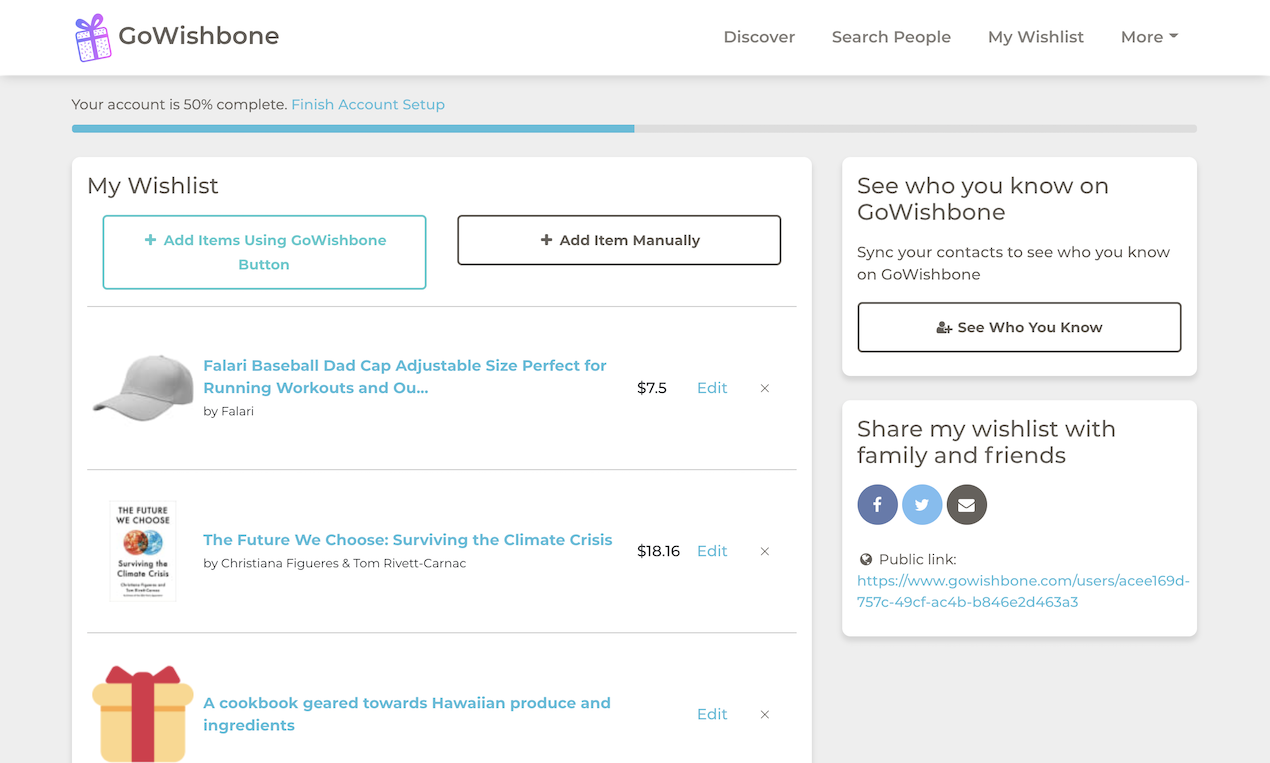
Task: Open Hawaiian cookbook title link
Action: pyautogui.click(x=407, y=714)
